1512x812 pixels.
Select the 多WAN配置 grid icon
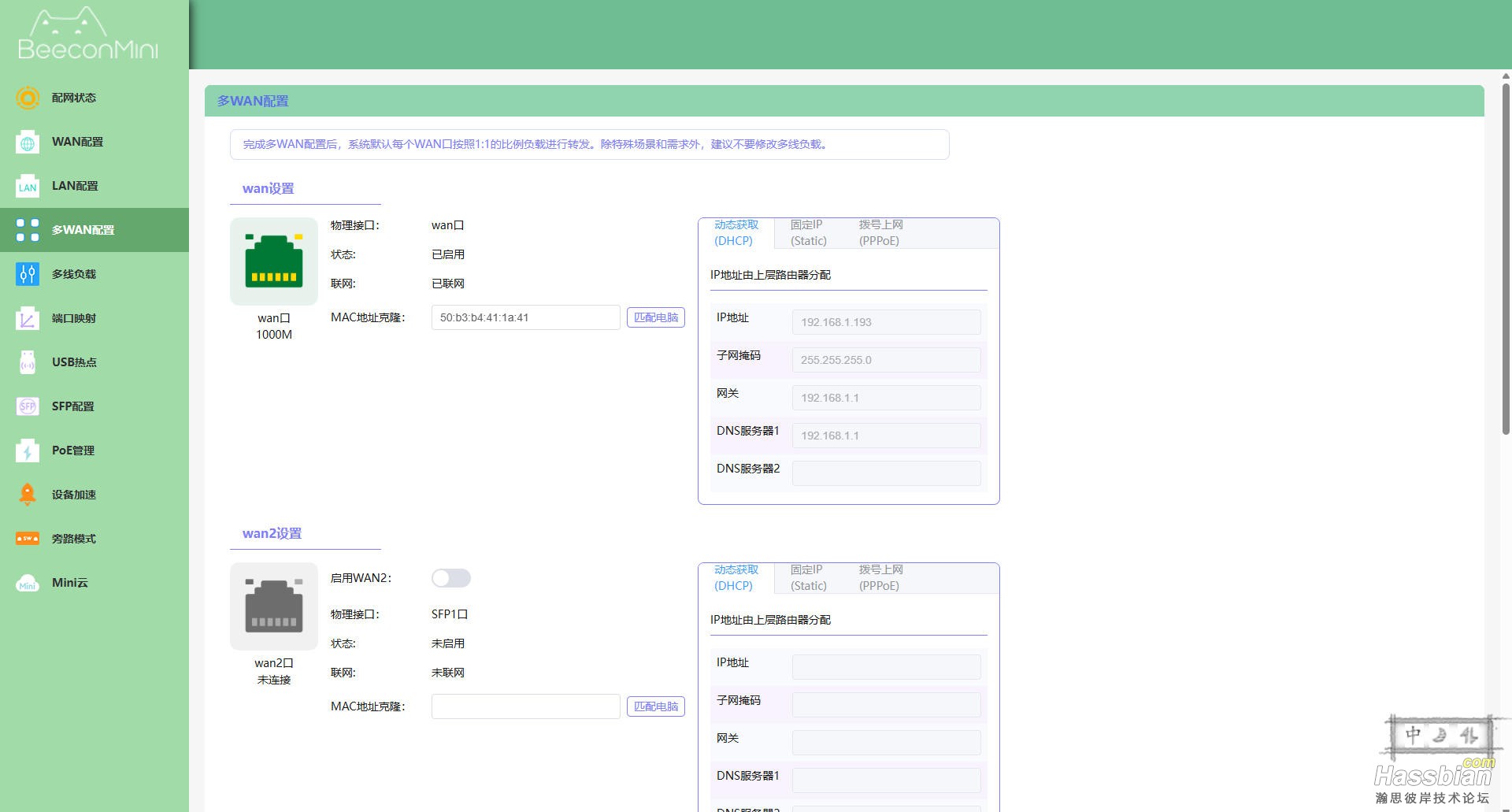coord(28,230)
